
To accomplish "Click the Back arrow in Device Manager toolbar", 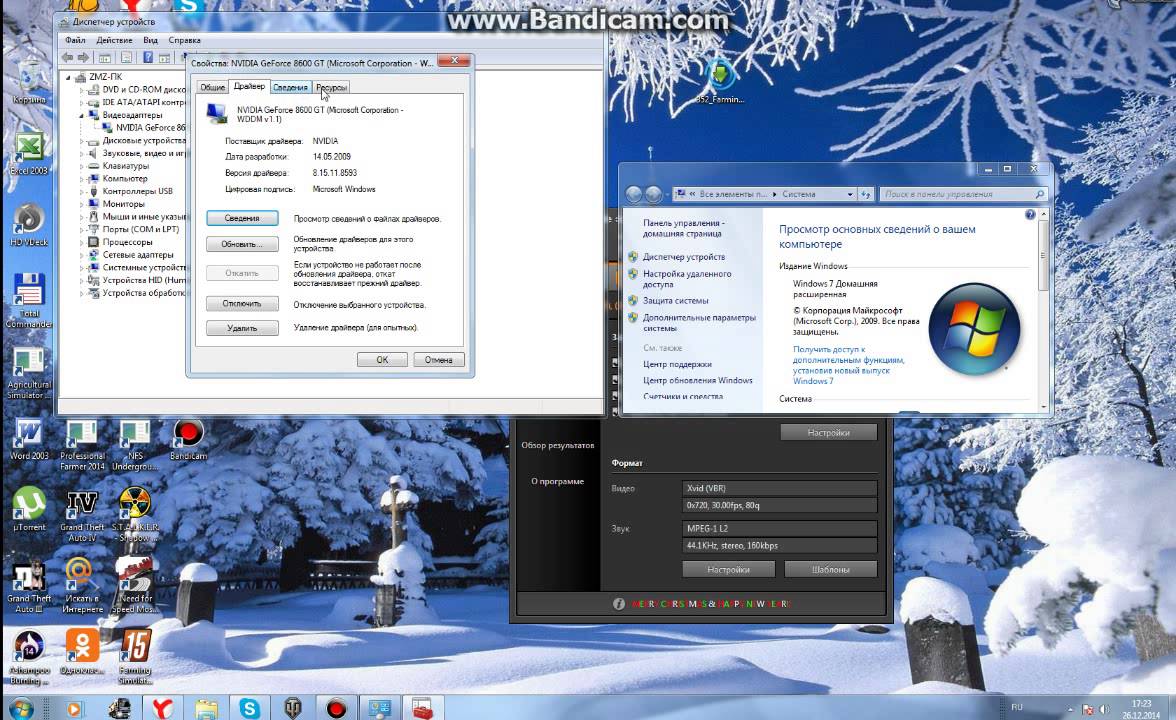I will (68, 58).
